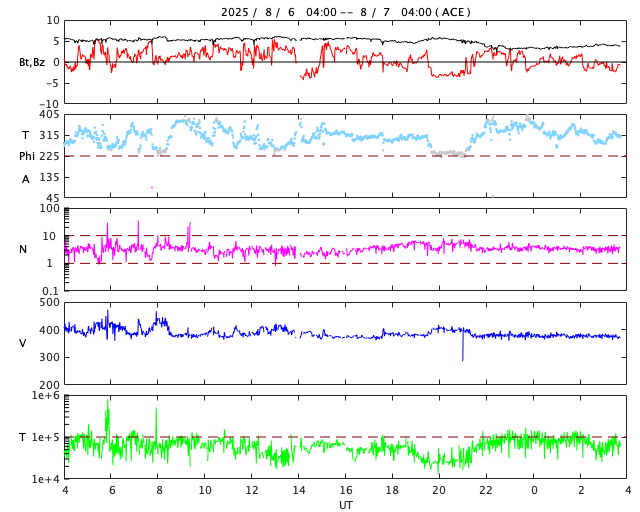Click the "8" hour label on the UT axis
Viewport: 640px width, 512px height.
coord(159,490)
